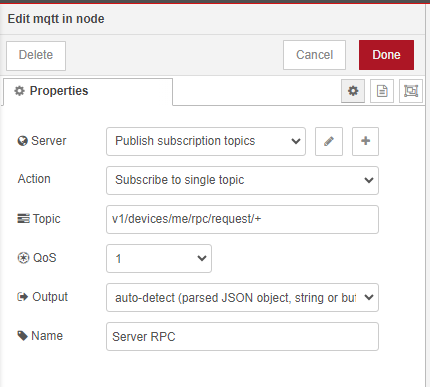Delete this mqtt in node

[x=36, y=56]
